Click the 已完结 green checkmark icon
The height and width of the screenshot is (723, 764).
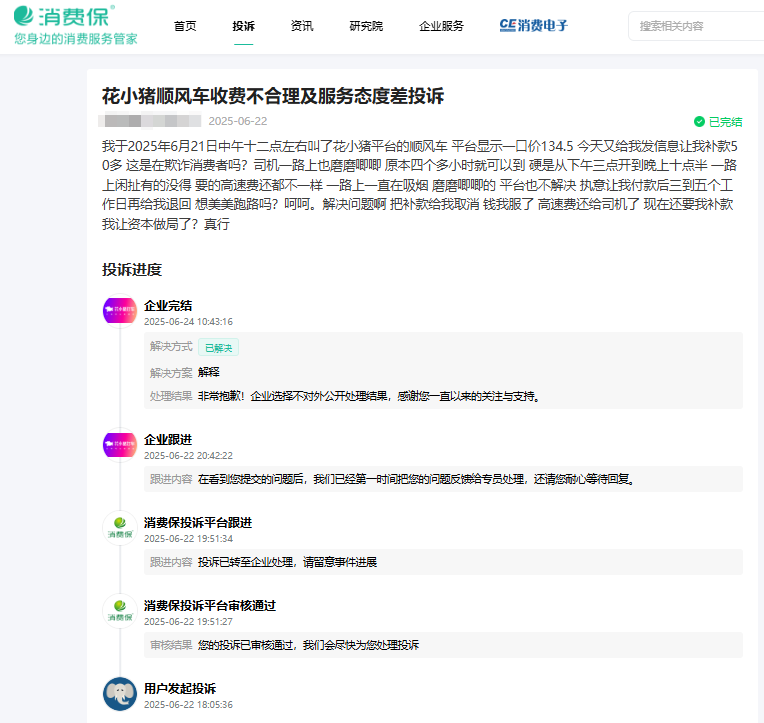click(x=699, y=121)
